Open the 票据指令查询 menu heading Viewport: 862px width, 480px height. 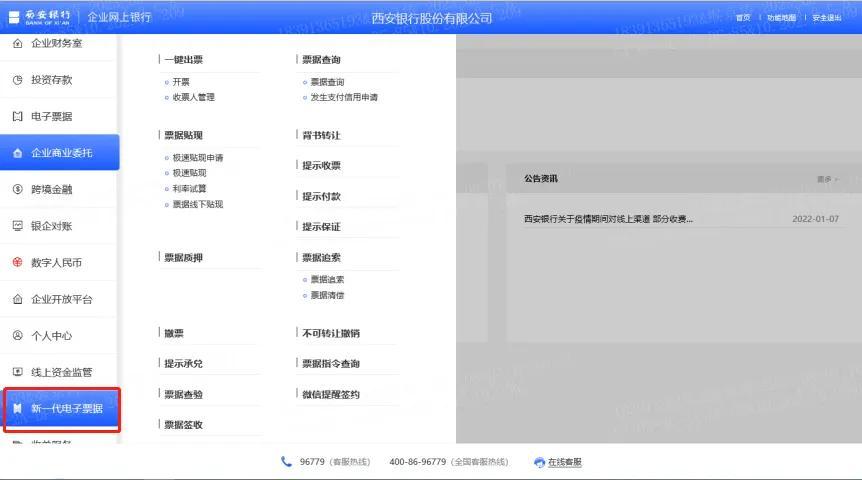[x=331, y=363]
